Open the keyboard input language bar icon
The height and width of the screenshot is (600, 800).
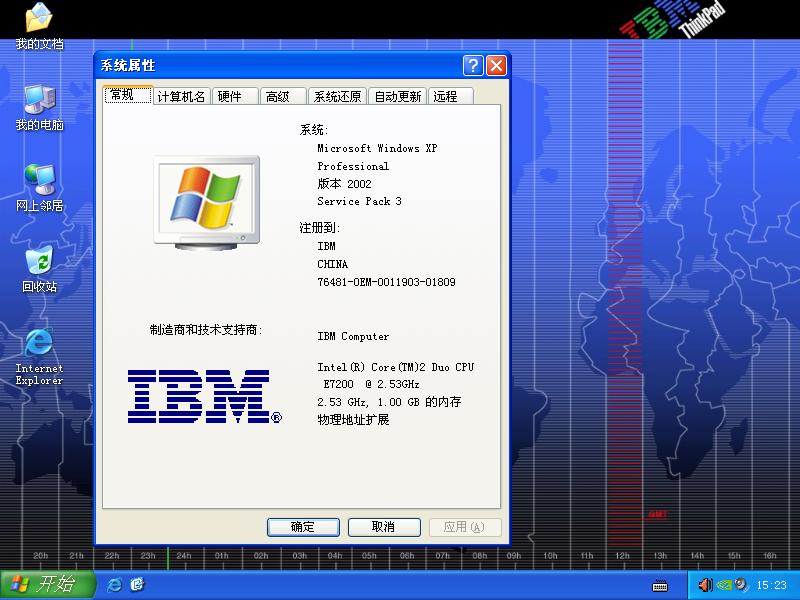pyautogui.click(x=660, y=585)
